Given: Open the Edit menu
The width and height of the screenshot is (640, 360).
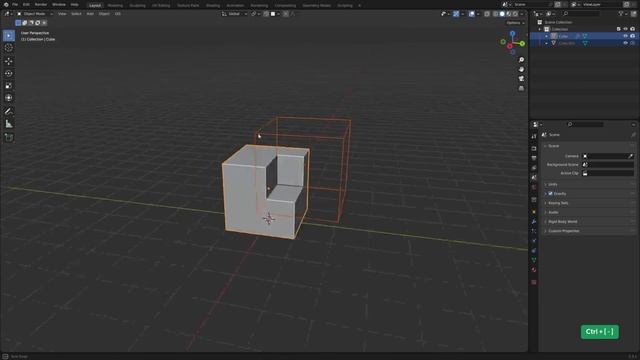Looking at the screenshot, I should (26, 4).
